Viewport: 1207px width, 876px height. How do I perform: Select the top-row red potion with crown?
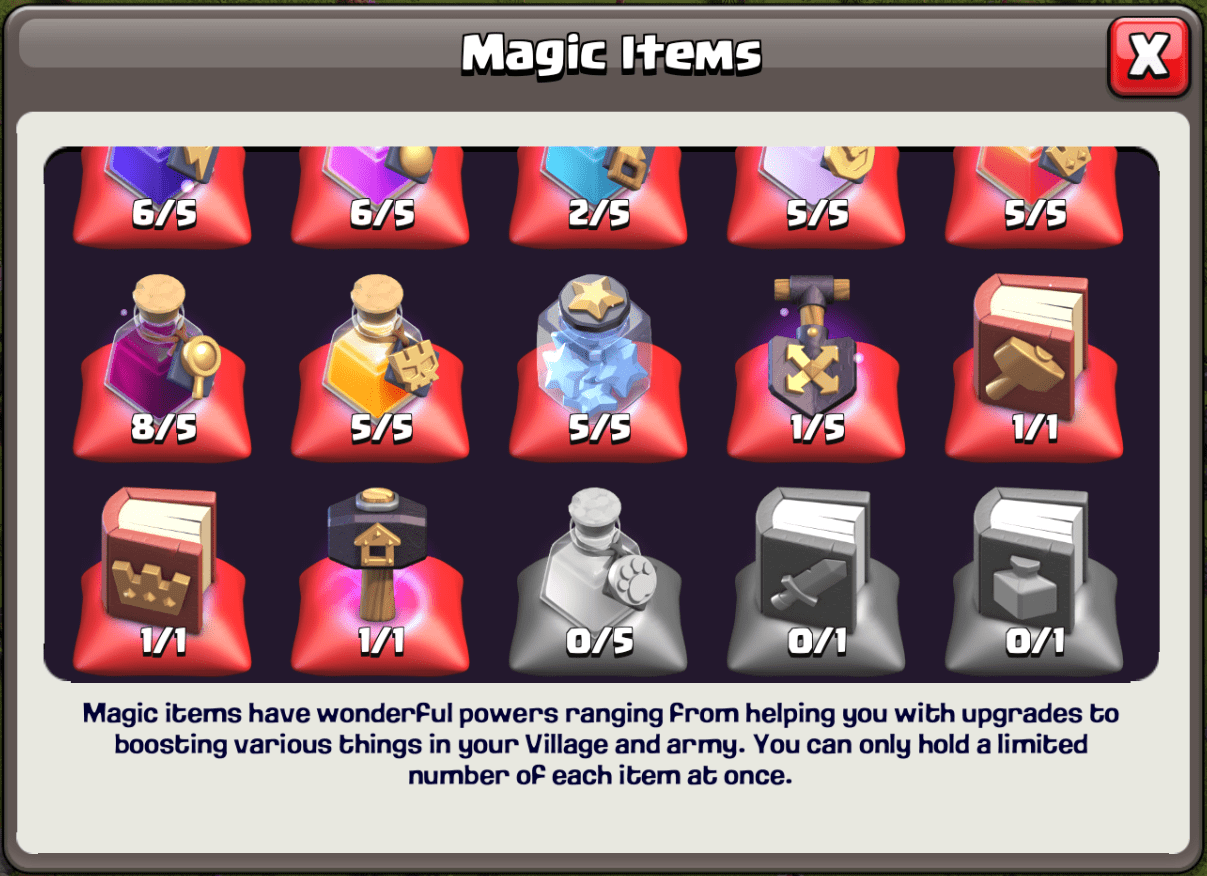click(x=1035, y=196)
